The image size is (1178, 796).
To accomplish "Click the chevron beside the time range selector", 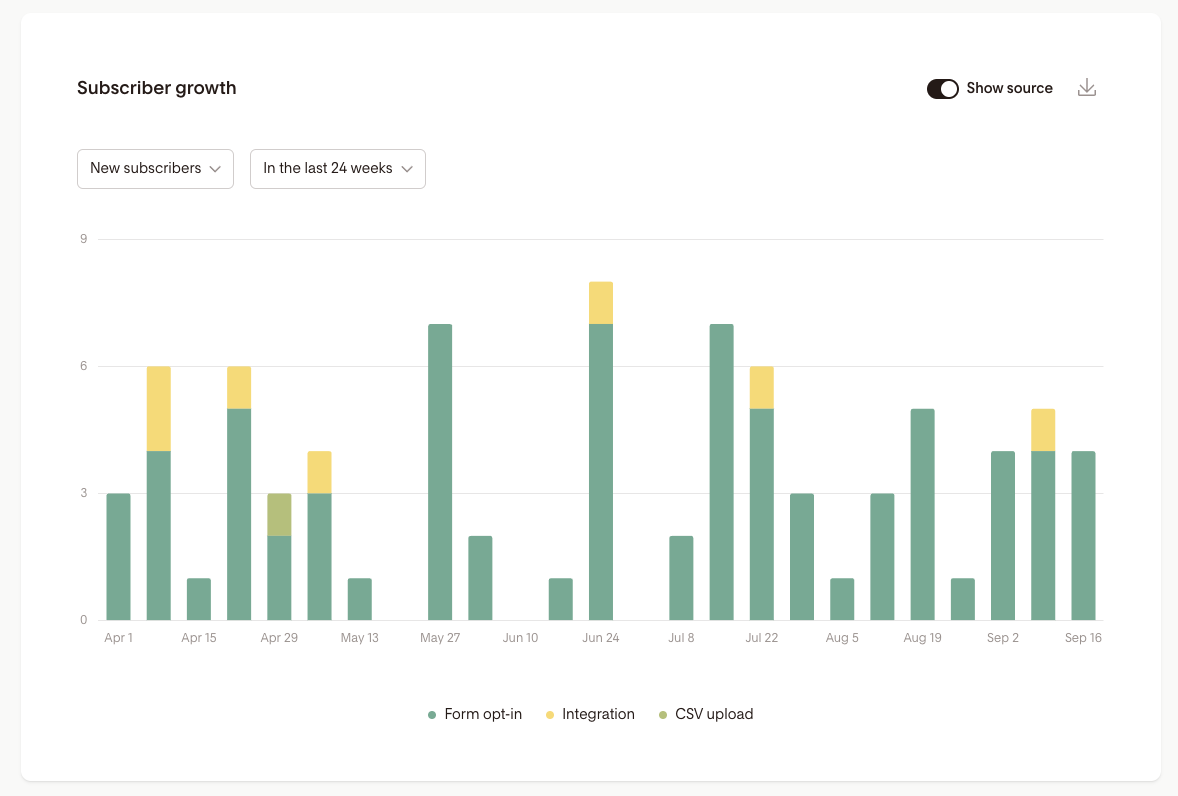I will coord(407,169).
